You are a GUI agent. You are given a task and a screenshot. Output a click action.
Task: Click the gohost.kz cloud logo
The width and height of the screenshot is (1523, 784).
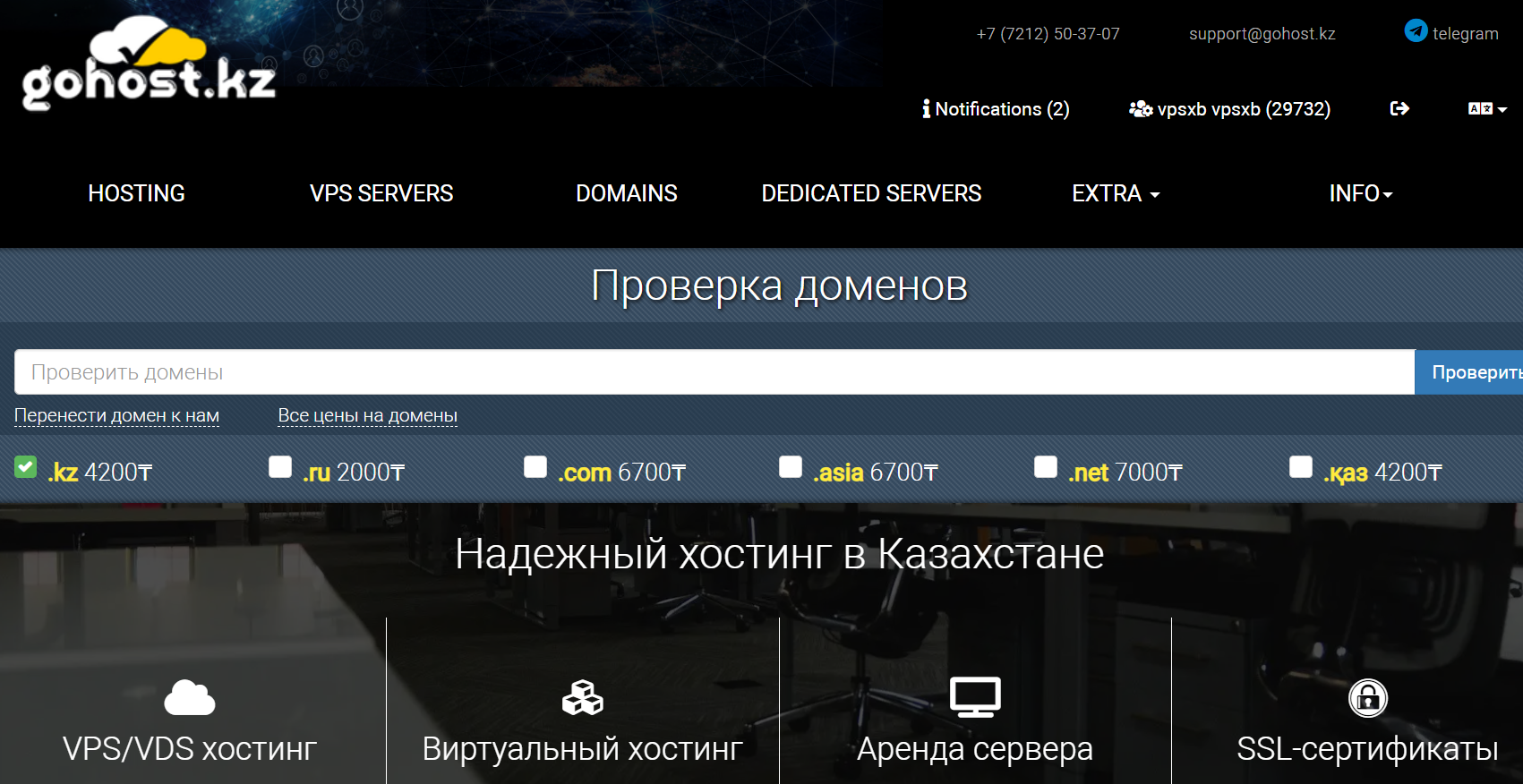149,64
